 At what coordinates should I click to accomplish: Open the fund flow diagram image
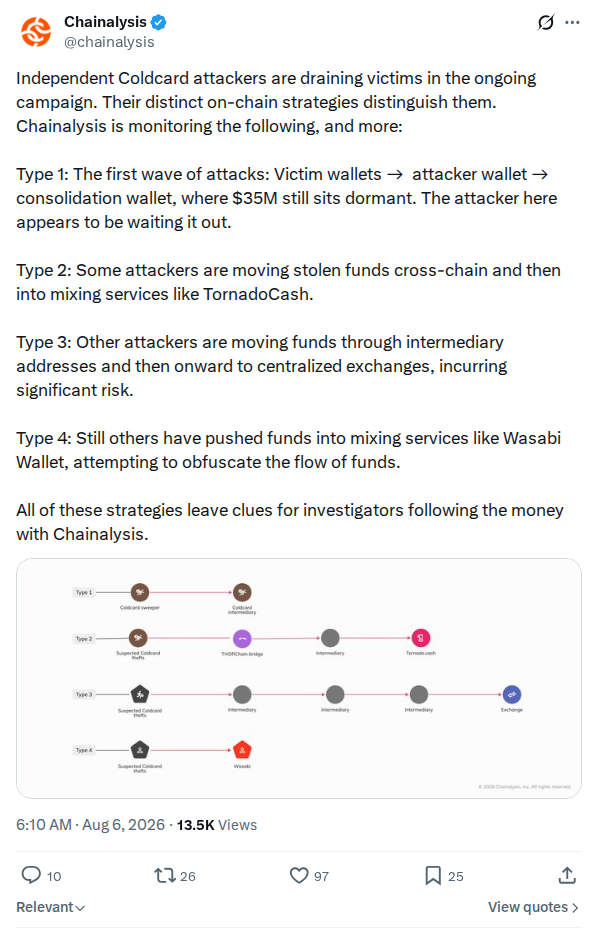pyautogui.click(x=299, y=678)
